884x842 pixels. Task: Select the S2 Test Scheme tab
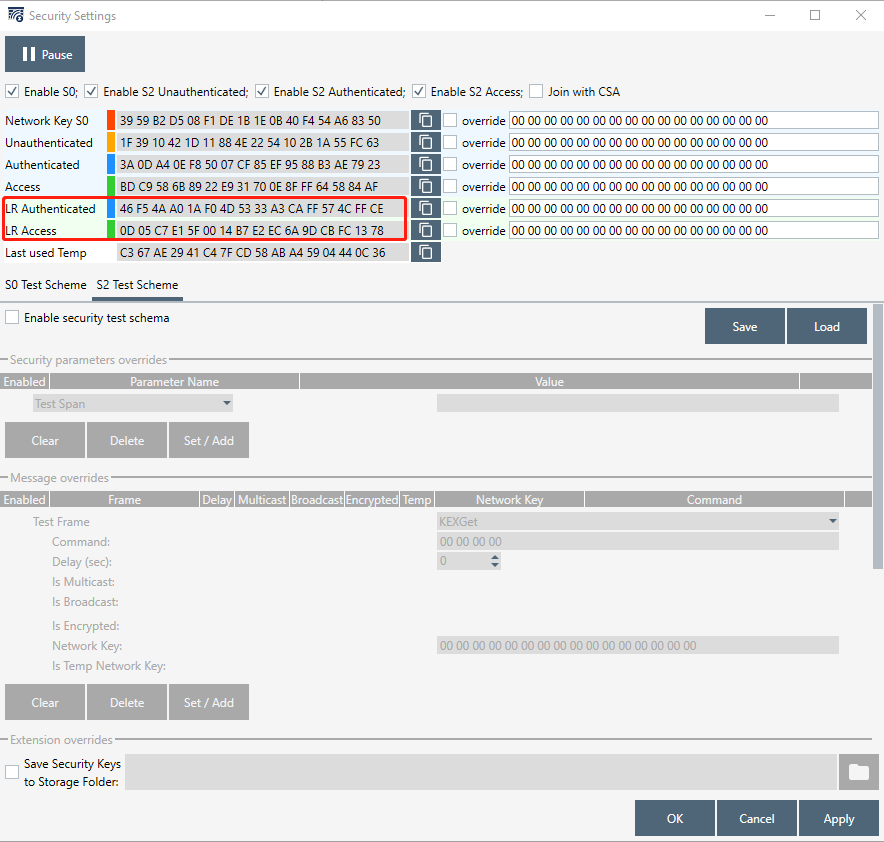tap(137, 285)
